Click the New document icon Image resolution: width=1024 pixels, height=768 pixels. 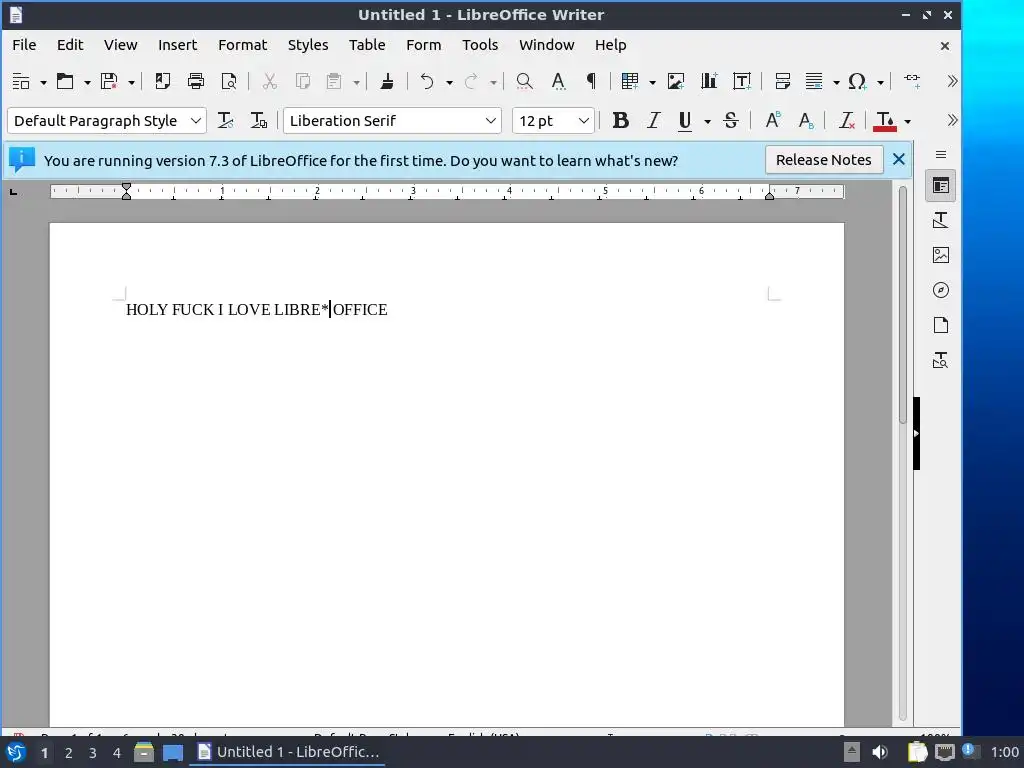22,81
